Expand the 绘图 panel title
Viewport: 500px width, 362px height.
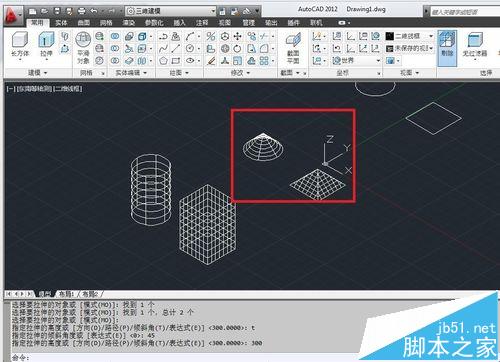179,72
